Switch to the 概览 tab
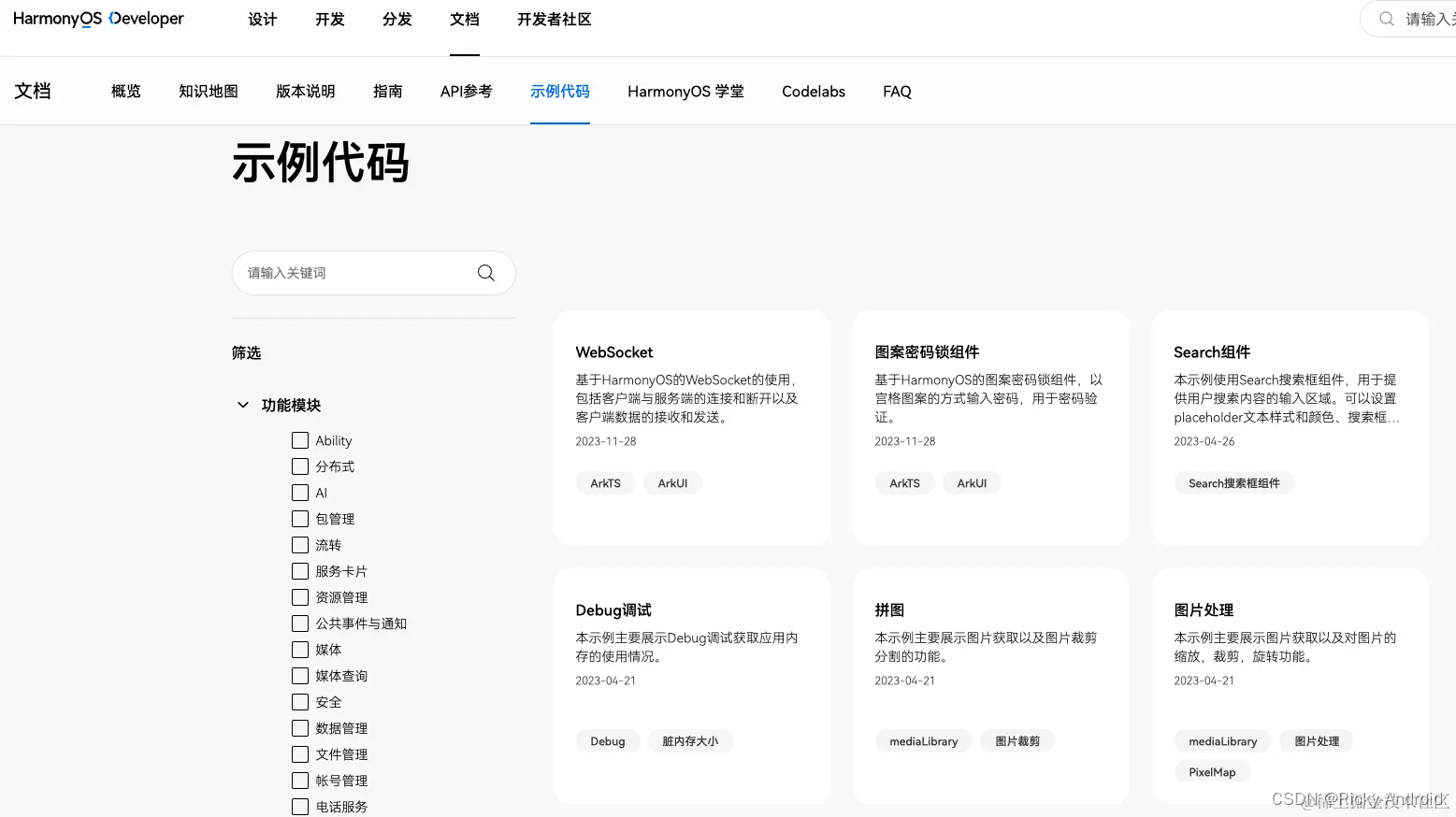Screen dimensions: 1456x817 pyautogui.click(x=126, y=92)
